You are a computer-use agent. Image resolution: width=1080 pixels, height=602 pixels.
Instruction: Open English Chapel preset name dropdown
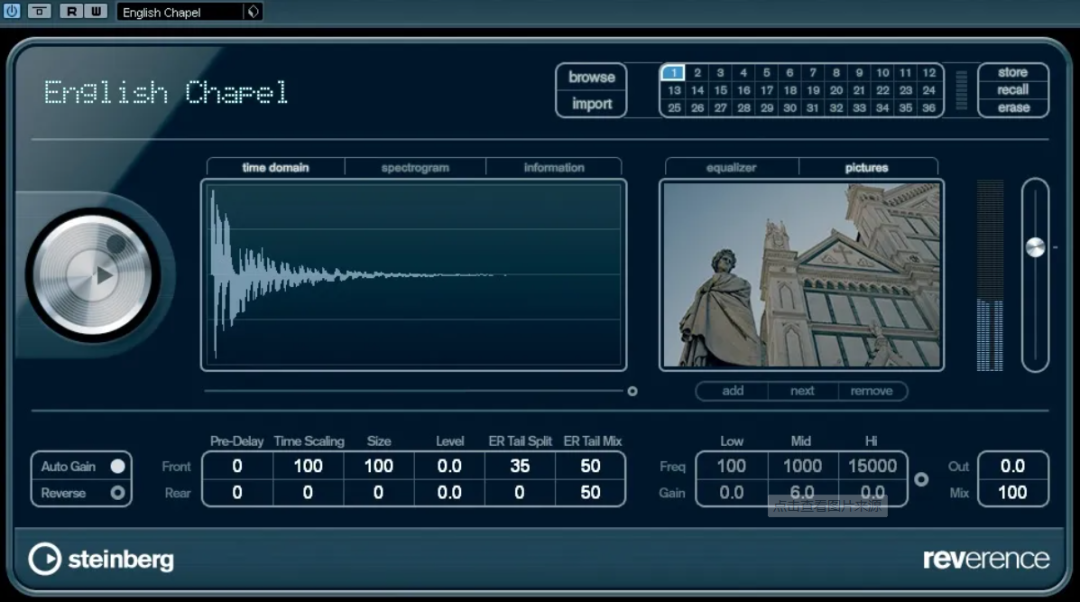(x=180, y=12)
